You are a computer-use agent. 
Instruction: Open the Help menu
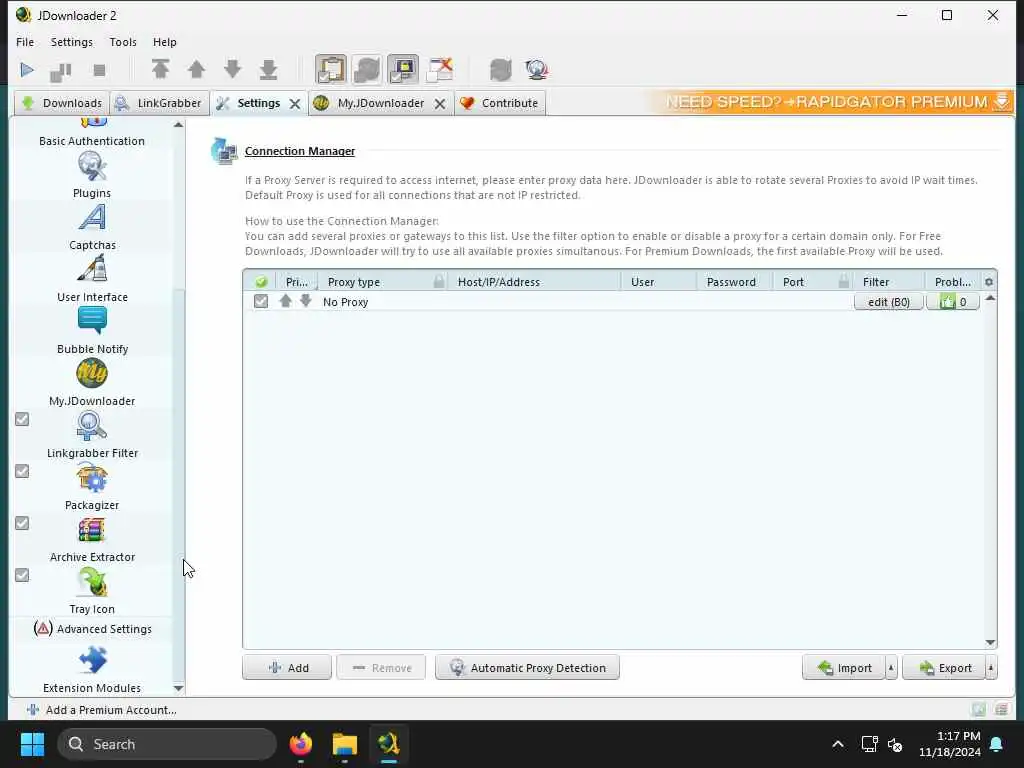(165, 42)
